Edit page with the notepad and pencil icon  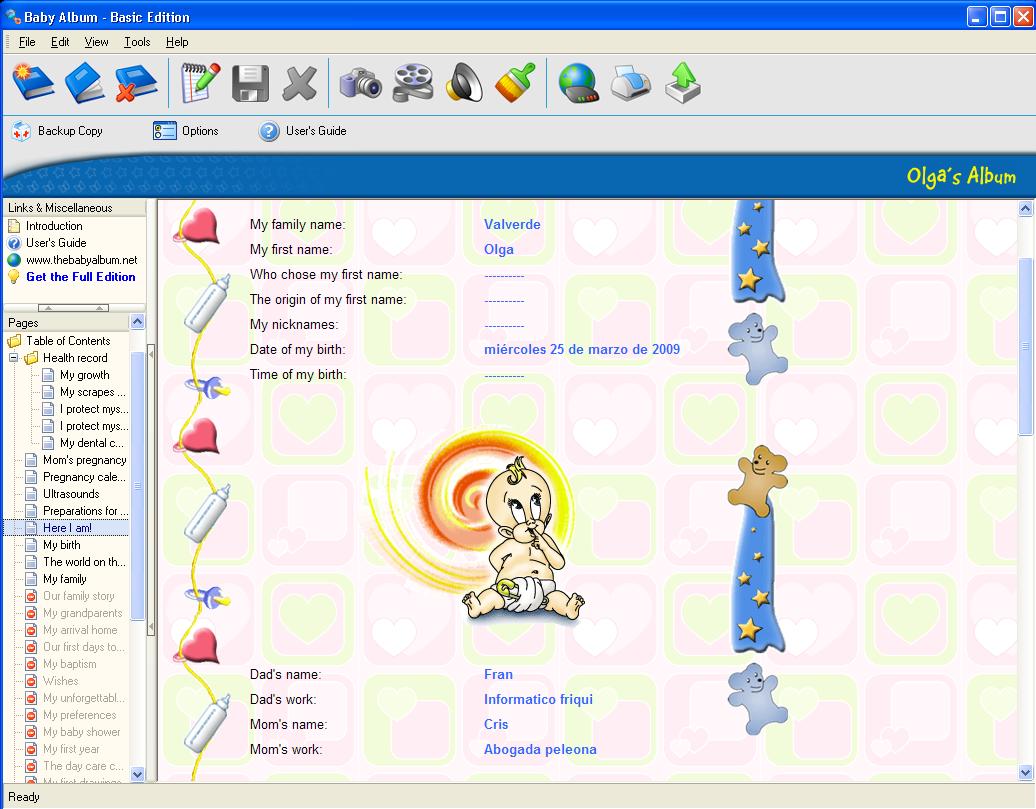(x=201, y=83)
